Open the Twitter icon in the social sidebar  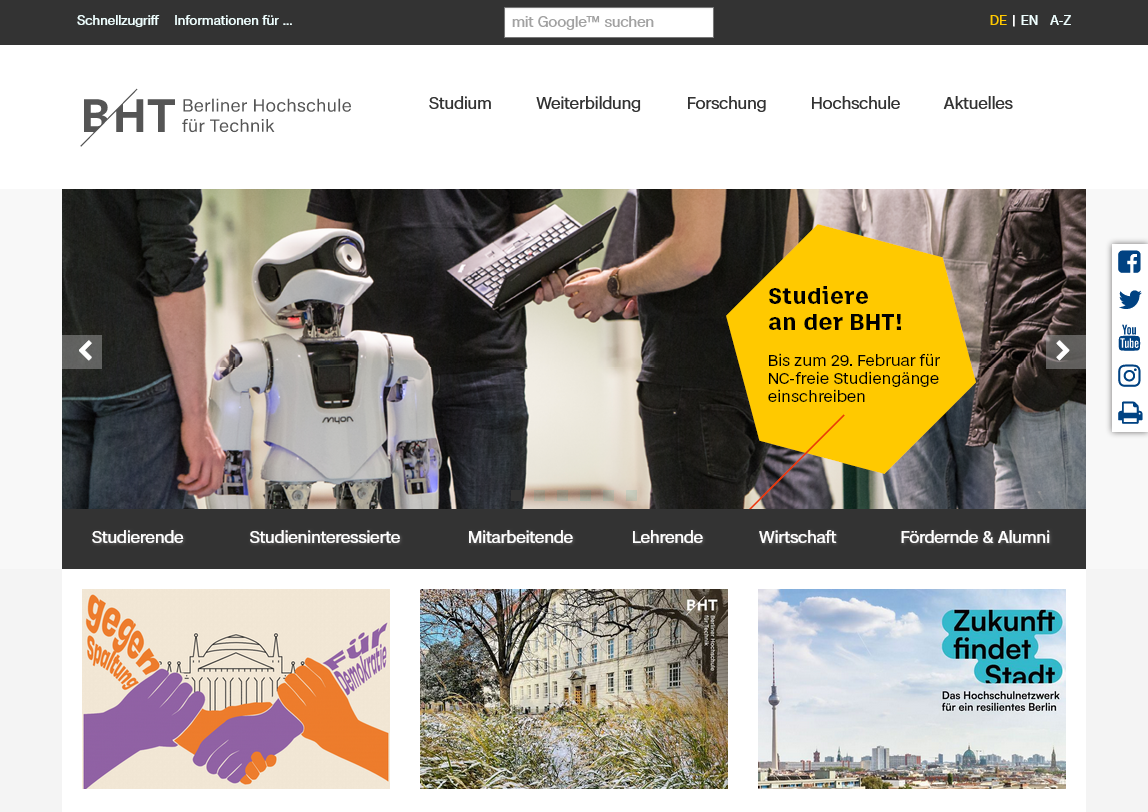(x=1129, y=299)
